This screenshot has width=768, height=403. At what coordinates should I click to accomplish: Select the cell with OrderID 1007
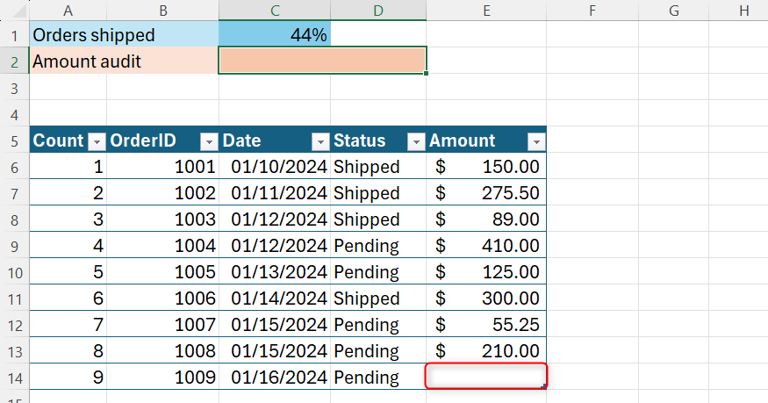163,324
